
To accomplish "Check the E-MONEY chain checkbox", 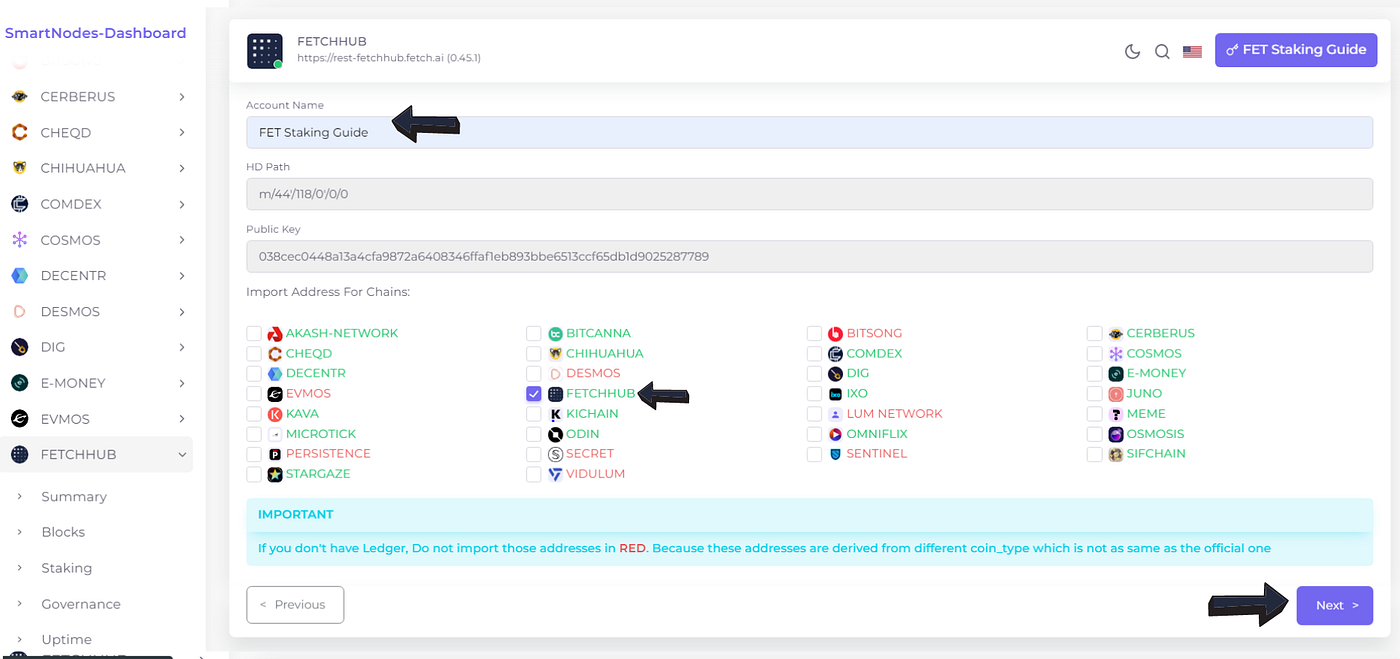I will [1094, 374].
